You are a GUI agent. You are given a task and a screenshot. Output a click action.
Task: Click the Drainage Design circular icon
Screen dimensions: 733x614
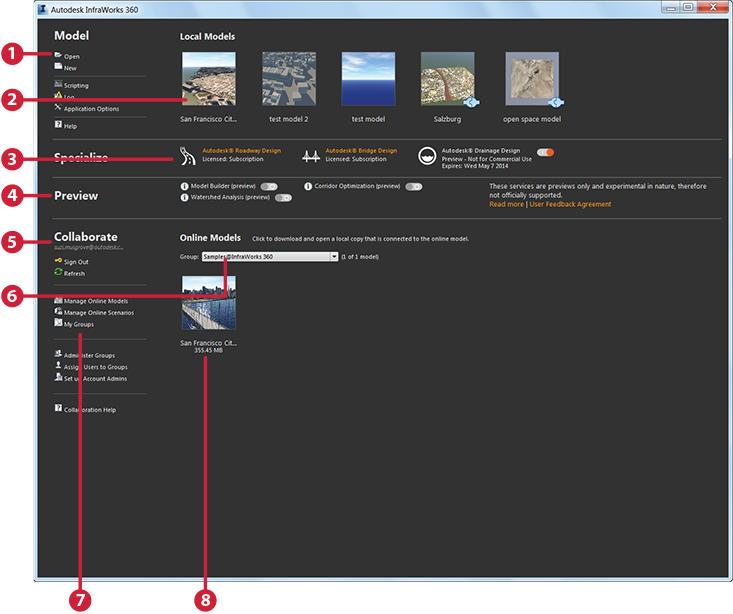[427, 156]
